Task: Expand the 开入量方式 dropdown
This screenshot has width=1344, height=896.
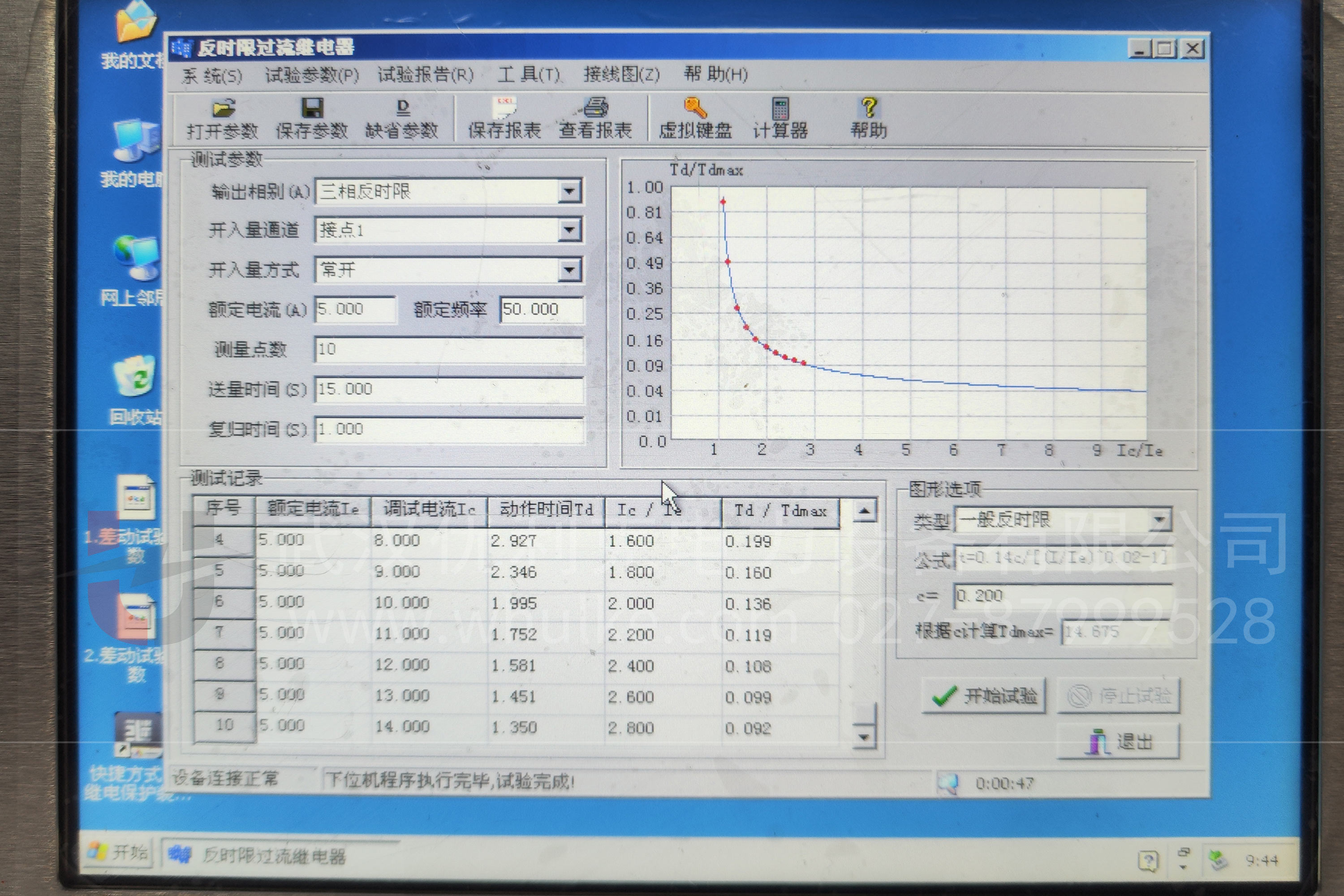Action: (569, 270)
